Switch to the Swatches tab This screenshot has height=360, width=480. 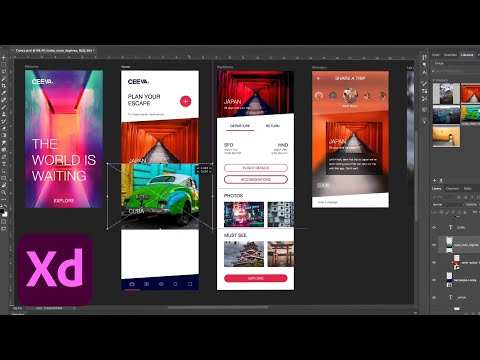pyautogui.click(x=450, y=55)
